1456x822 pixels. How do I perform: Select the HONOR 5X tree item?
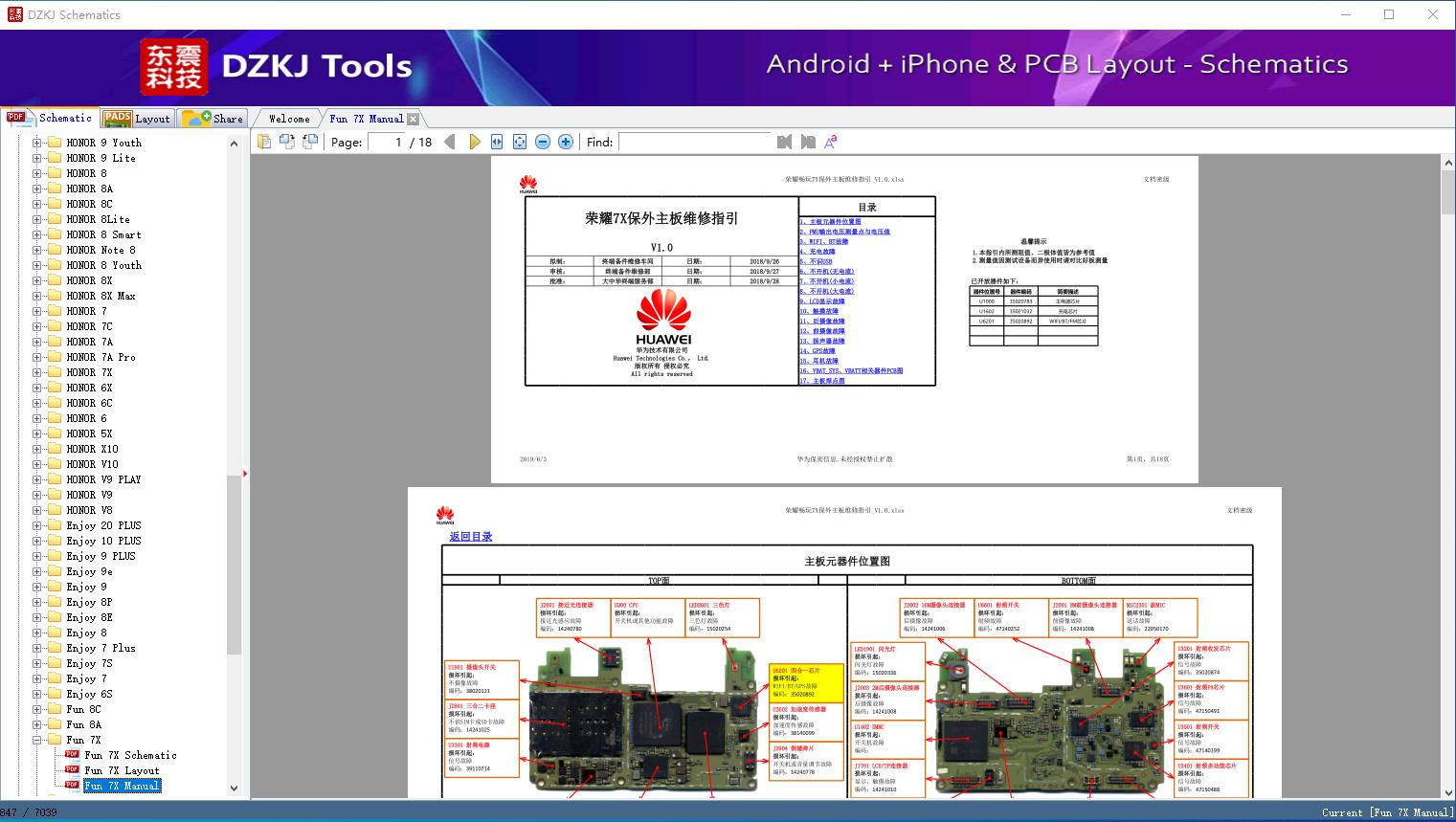click(x=89, y=433)
